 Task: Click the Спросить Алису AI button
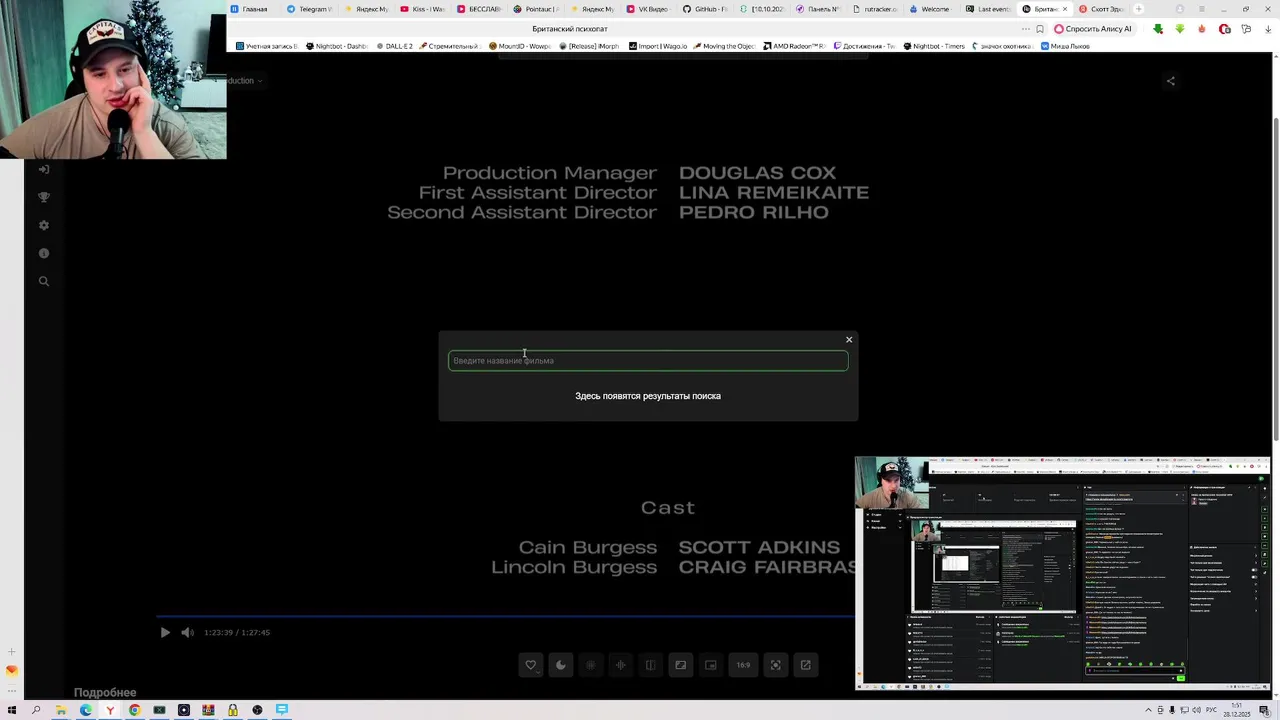tap(1093, 29)
